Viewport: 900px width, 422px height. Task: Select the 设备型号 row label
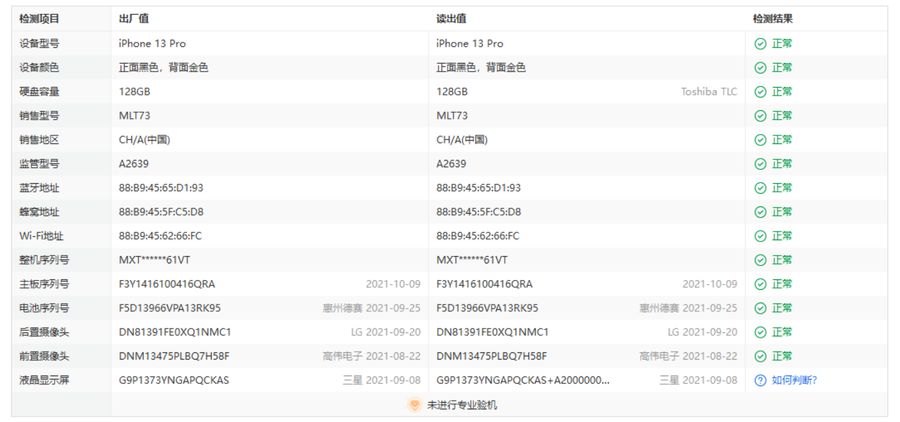tap(39, 44)
